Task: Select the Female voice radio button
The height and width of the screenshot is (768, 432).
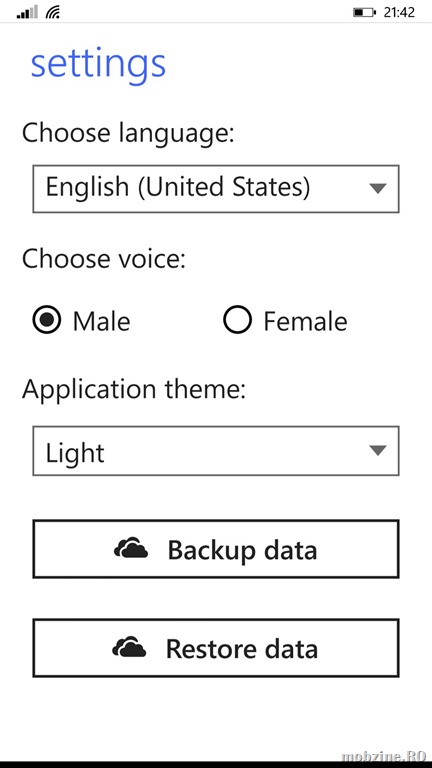Action: [x=237, y=320]
